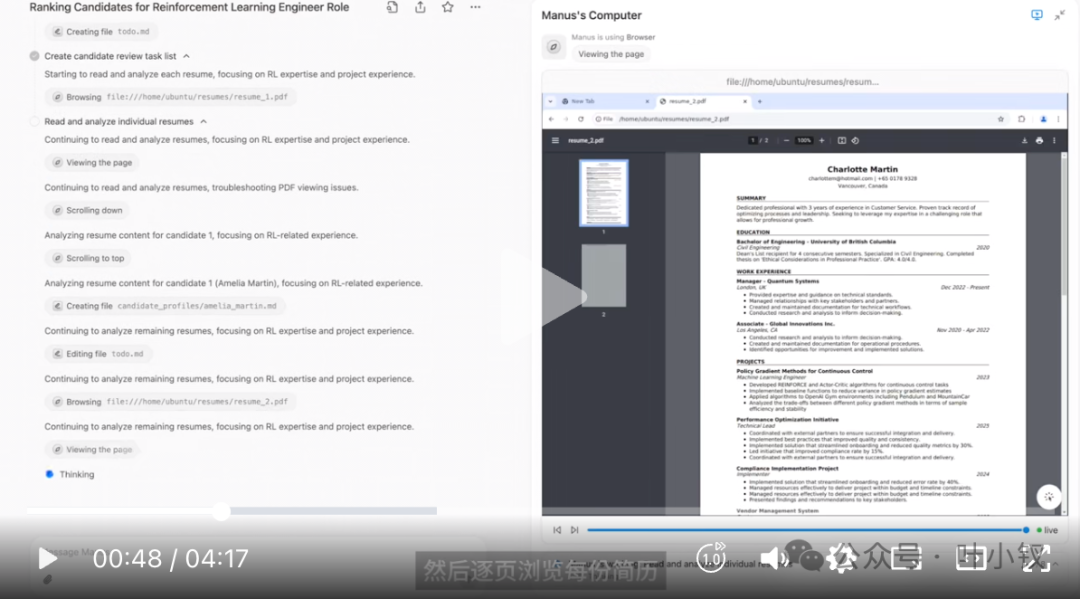Open the task files document icon
Screen dimensions: 1080x599
392,8
